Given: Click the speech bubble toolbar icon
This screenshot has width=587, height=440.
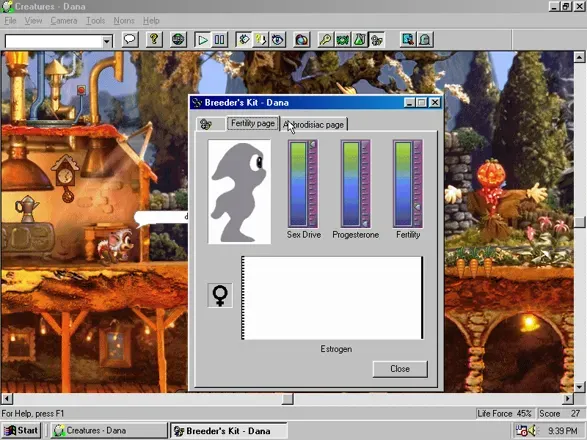Looking at the screenshot, I should 130,39.
